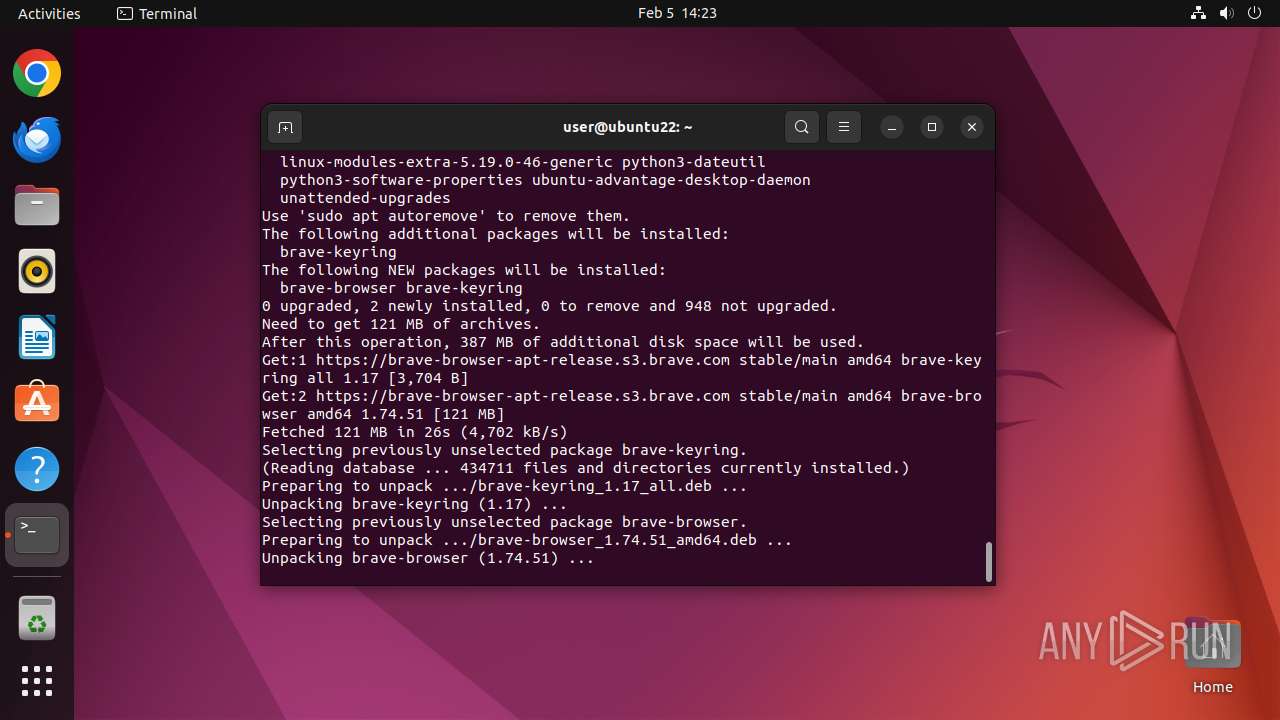Open the Files manager in dock
The image size is (1280, 720).
click(x=37, y=205)
